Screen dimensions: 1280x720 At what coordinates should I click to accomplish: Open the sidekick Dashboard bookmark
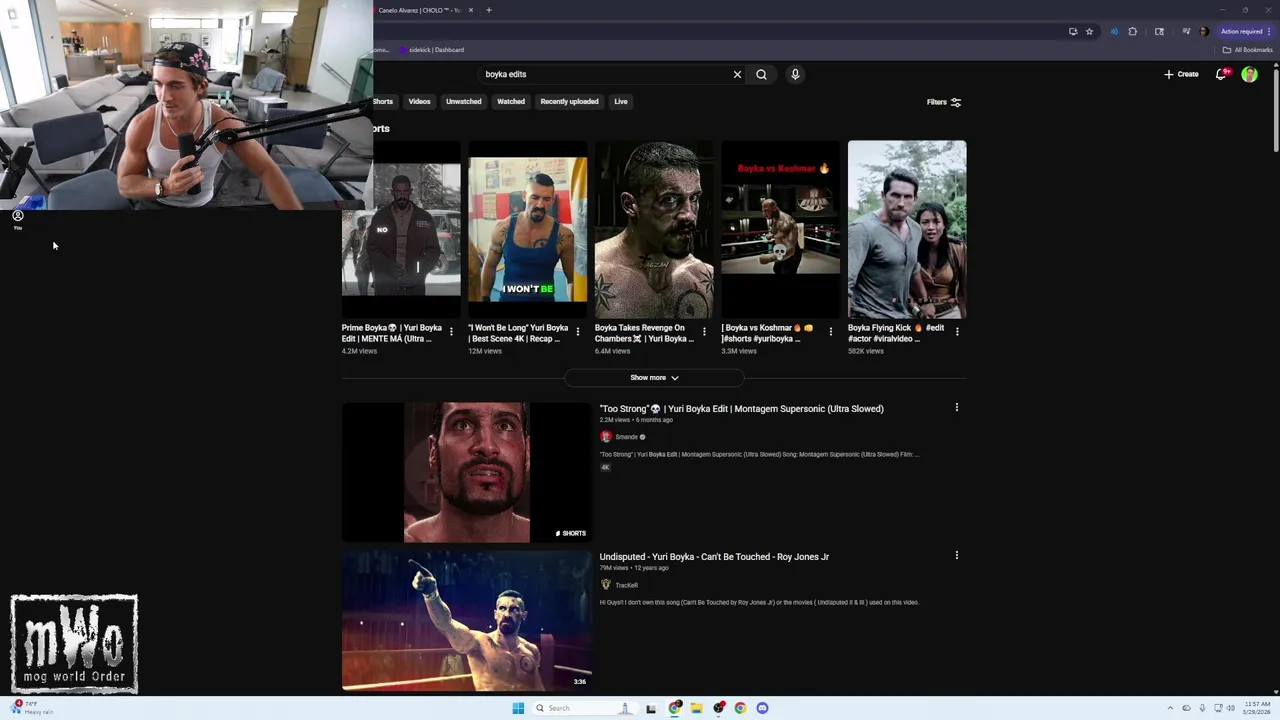tap(432, 50)
